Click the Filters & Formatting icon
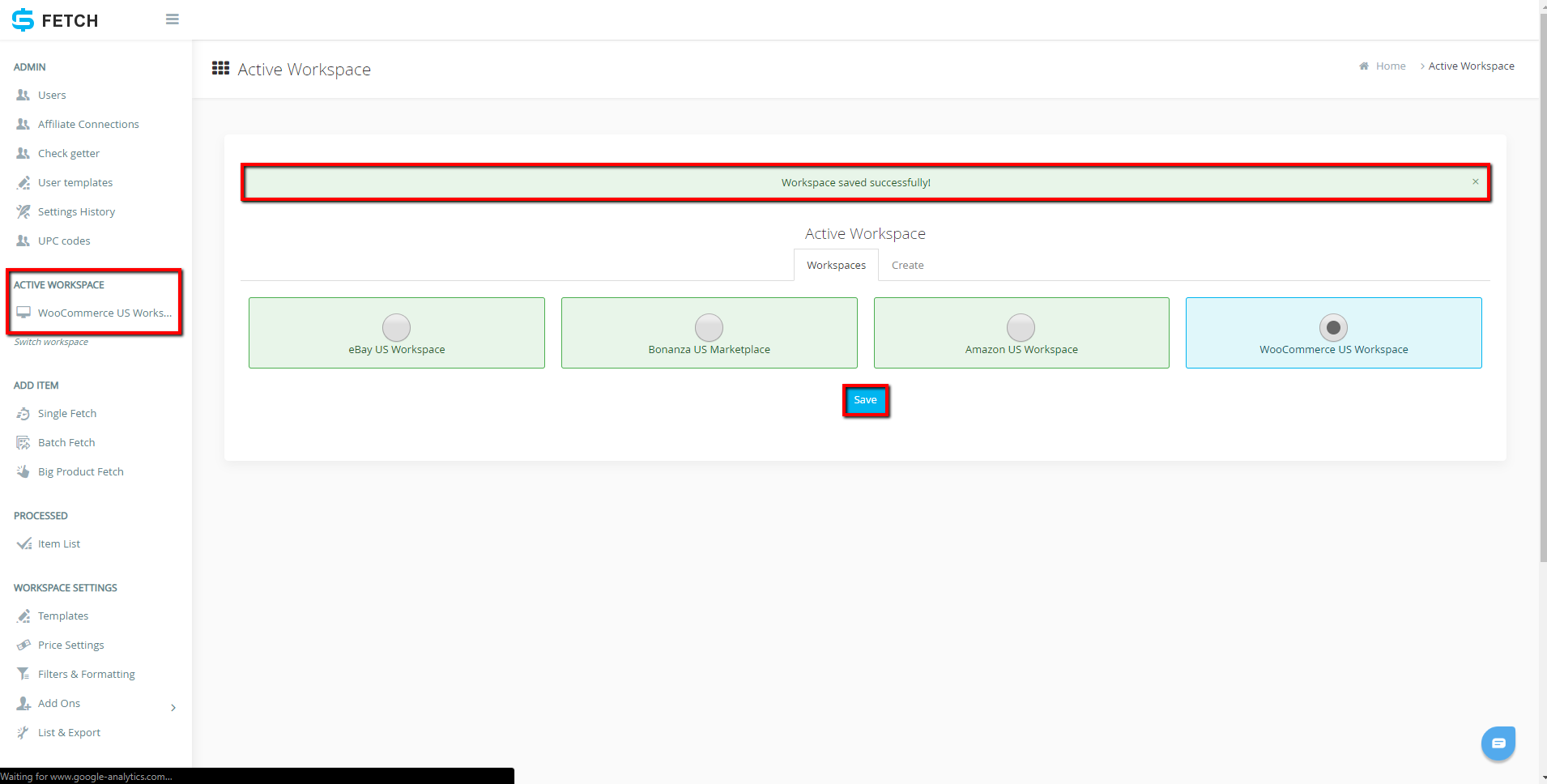The height and width of the screenshot is (784, 1547). (x=23, y=674)
